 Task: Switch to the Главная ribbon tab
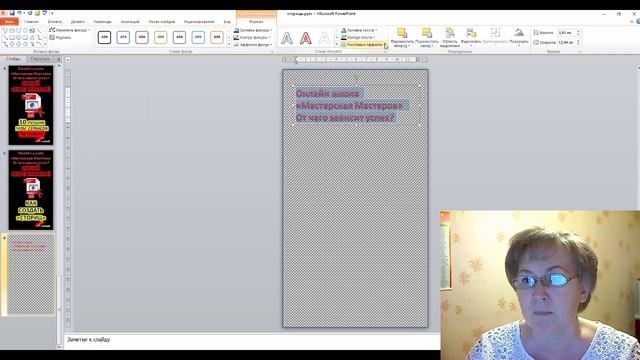[31, 22]
